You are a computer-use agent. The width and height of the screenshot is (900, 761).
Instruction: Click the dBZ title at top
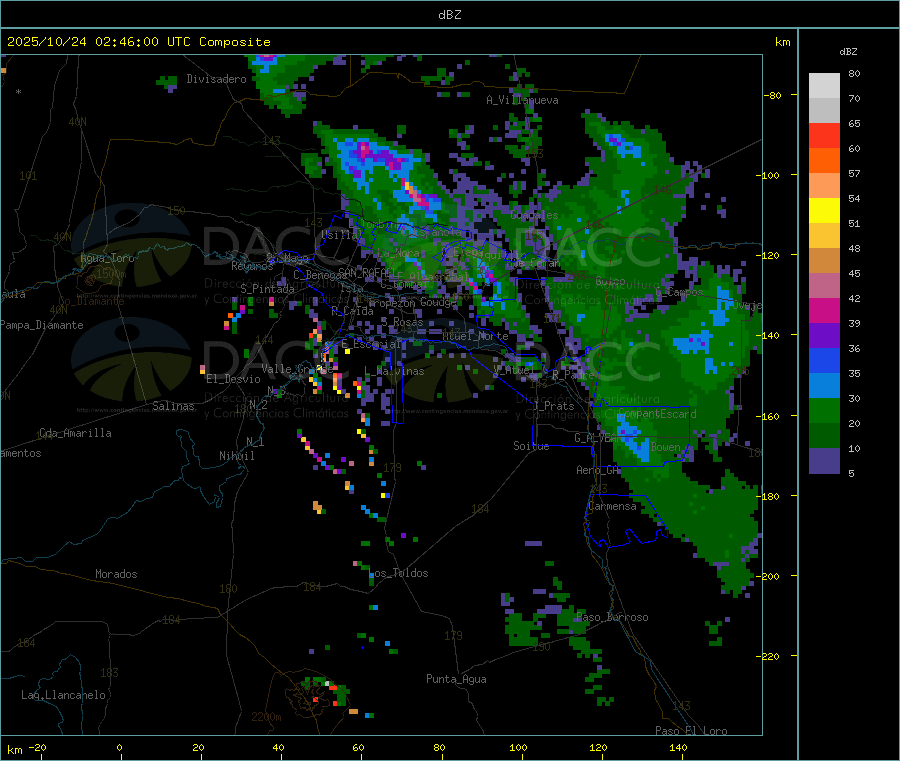click(449, 15)
